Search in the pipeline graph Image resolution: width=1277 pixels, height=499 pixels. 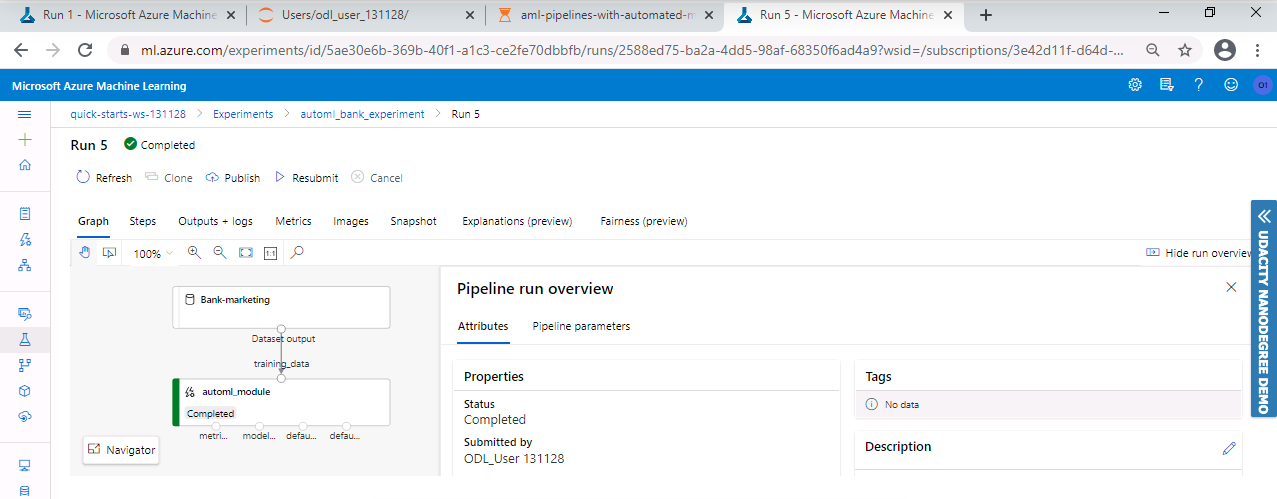297,253
